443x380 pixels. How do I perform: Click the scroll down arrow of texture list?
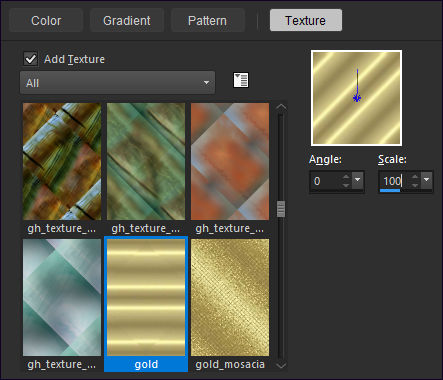point(281,366)
